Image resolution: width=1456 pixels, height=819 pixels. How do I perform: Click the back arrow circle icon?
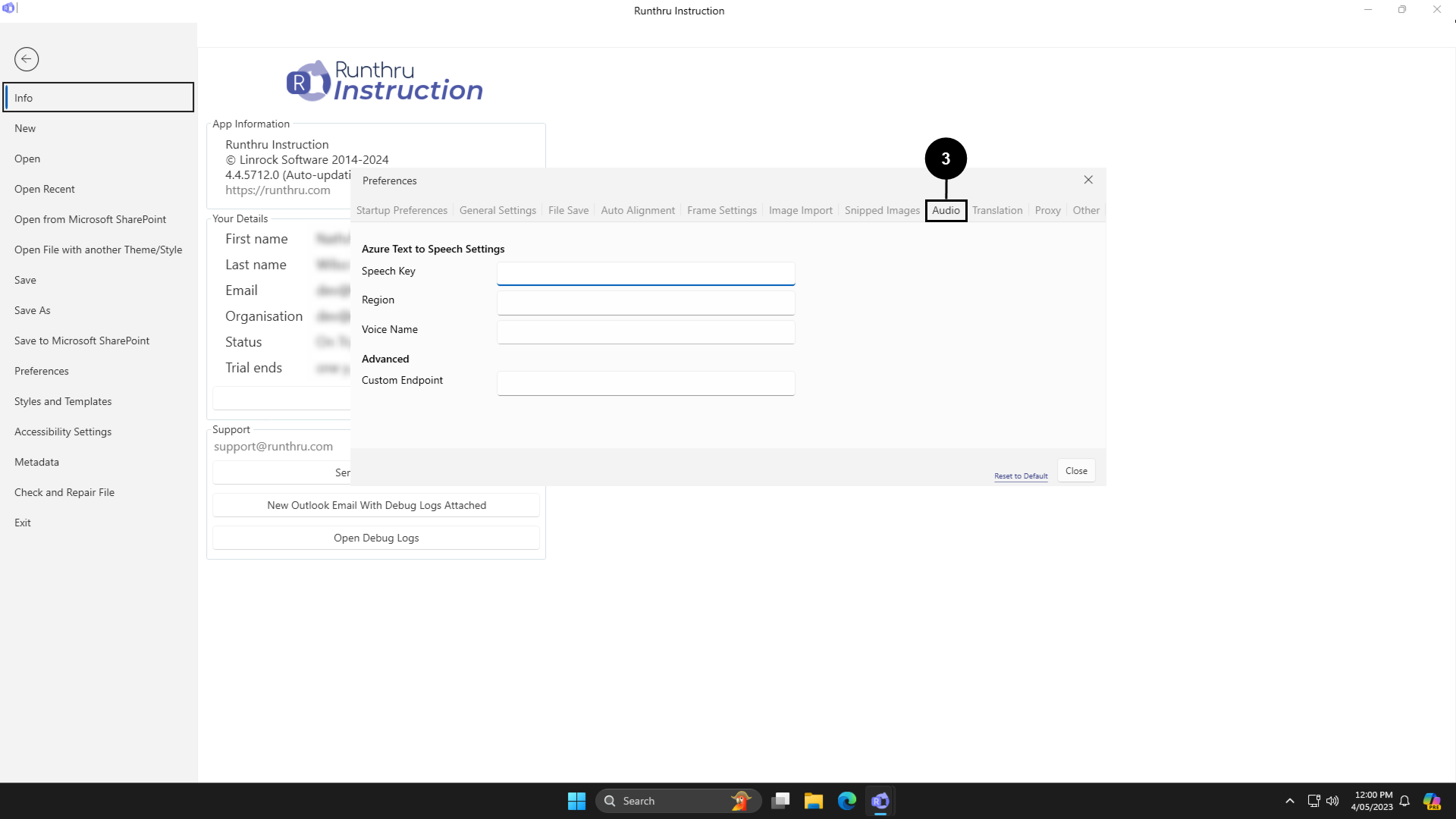click(27, 59)
